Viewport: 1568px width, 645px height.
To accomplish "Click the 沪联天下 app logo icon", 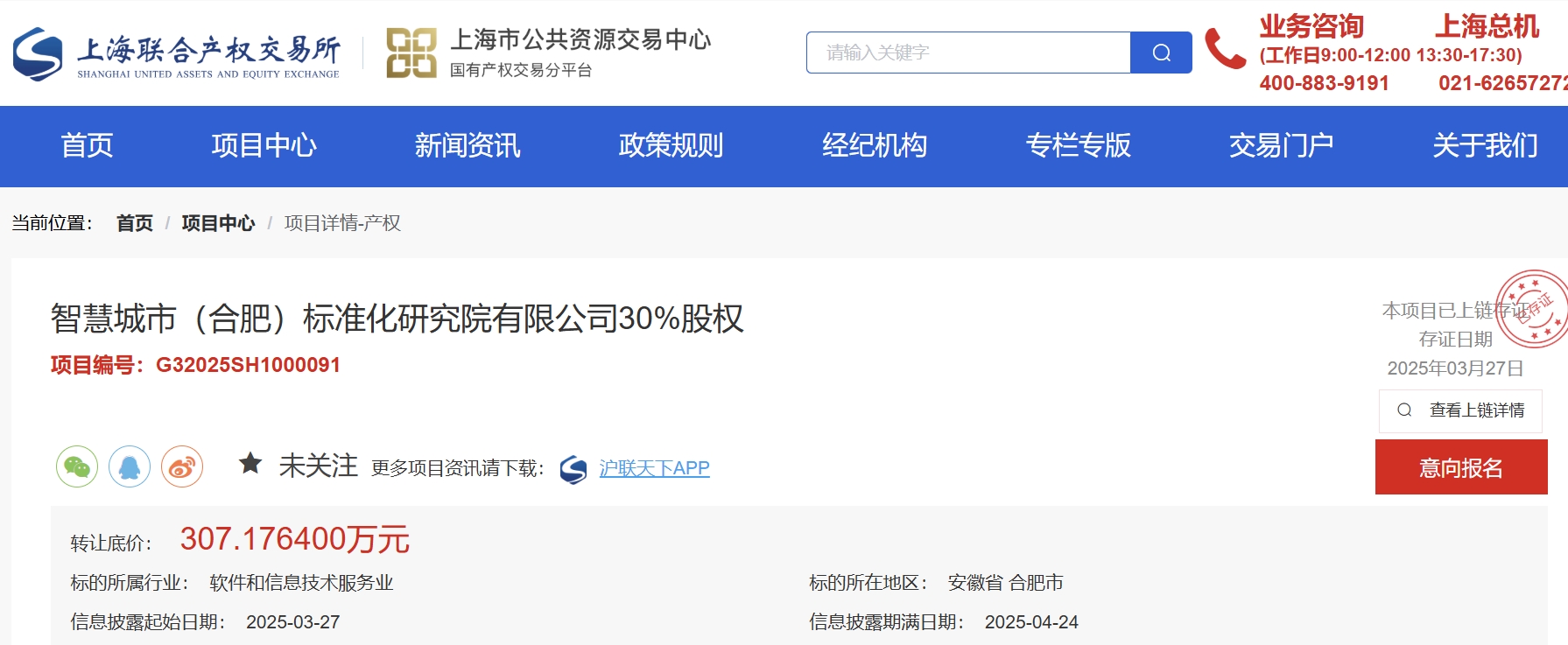I will pos(573,470).
